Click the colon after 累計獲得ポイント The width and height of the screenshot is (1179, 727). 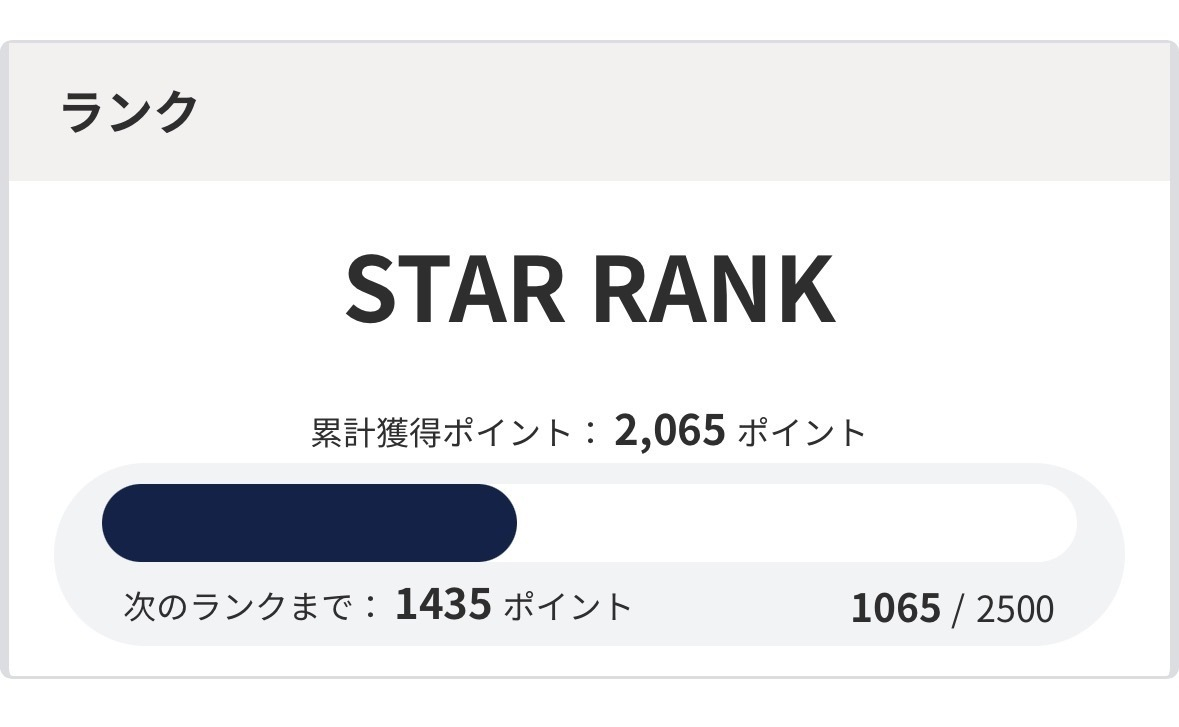click(591, 434)
